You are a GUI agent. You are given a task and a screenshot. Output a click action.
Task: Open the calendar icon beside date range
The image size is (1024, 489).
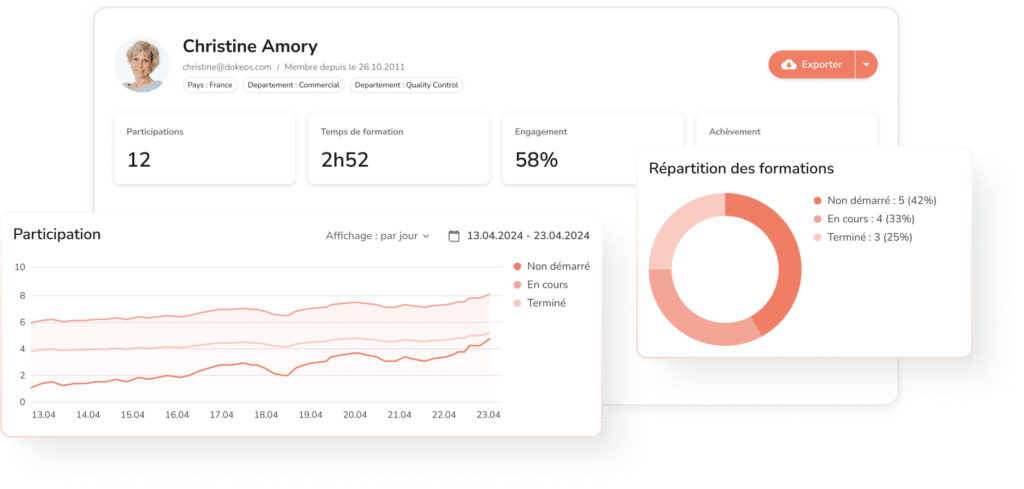pos(454,236)
